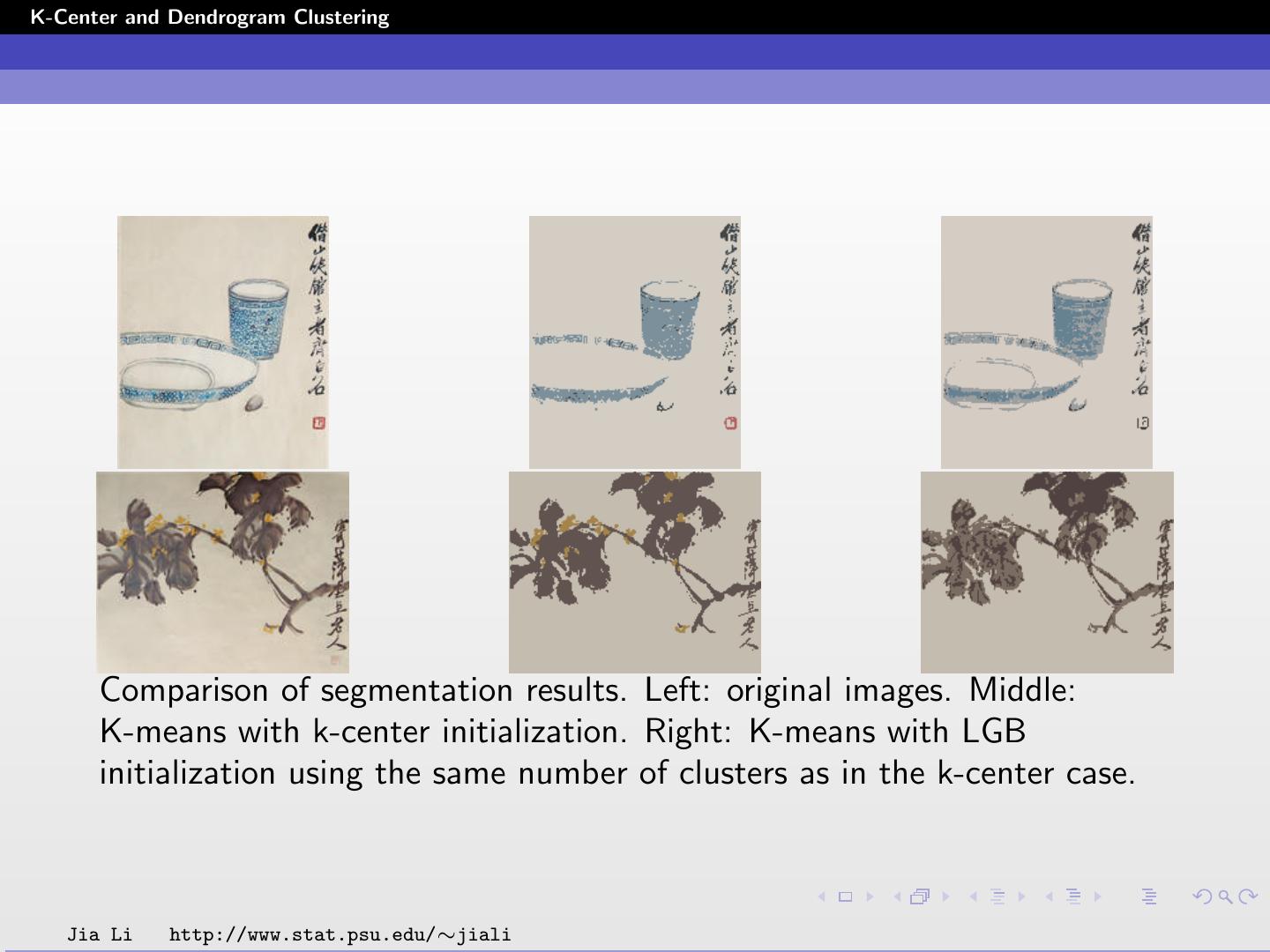Click the caption line starting 'K-means with k-center initialization'
Screen dimensions: 1270x952
(x=563, y=732)
